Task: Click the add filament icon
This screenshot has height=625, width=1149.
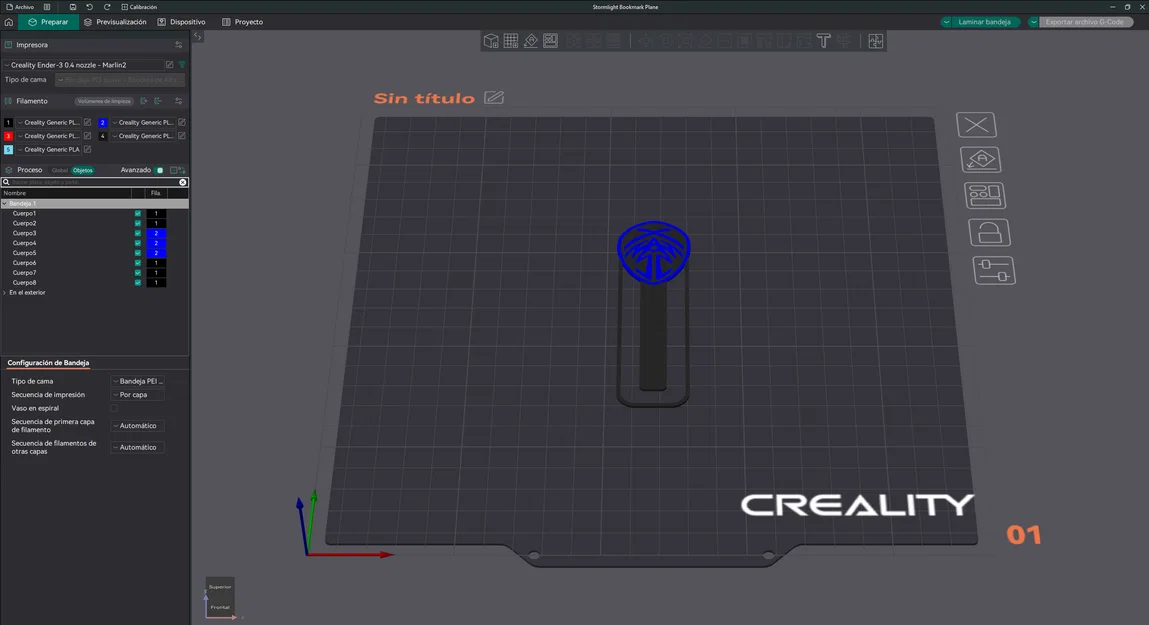Action: (x=144, y=101)
